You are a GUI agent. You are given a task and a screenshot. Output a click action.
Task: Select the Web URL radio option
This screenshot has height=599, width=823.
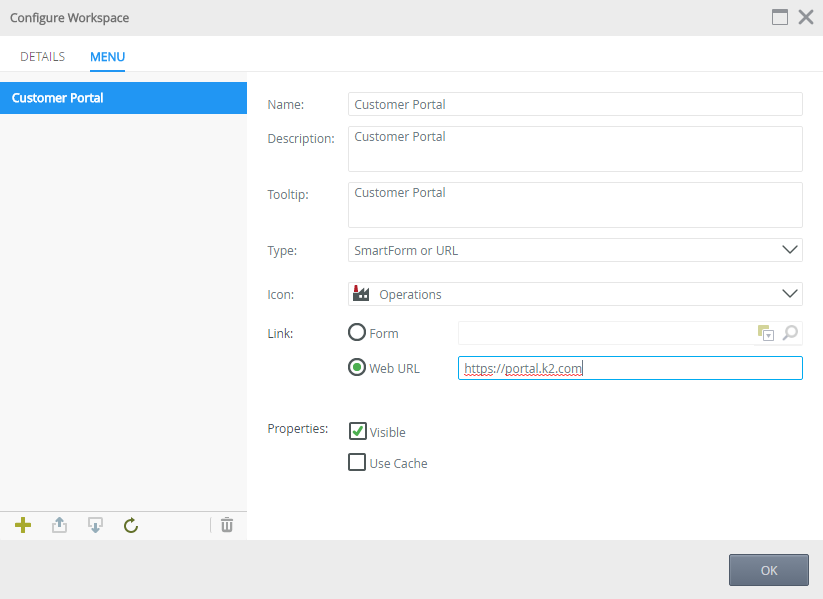pos(357,368)
